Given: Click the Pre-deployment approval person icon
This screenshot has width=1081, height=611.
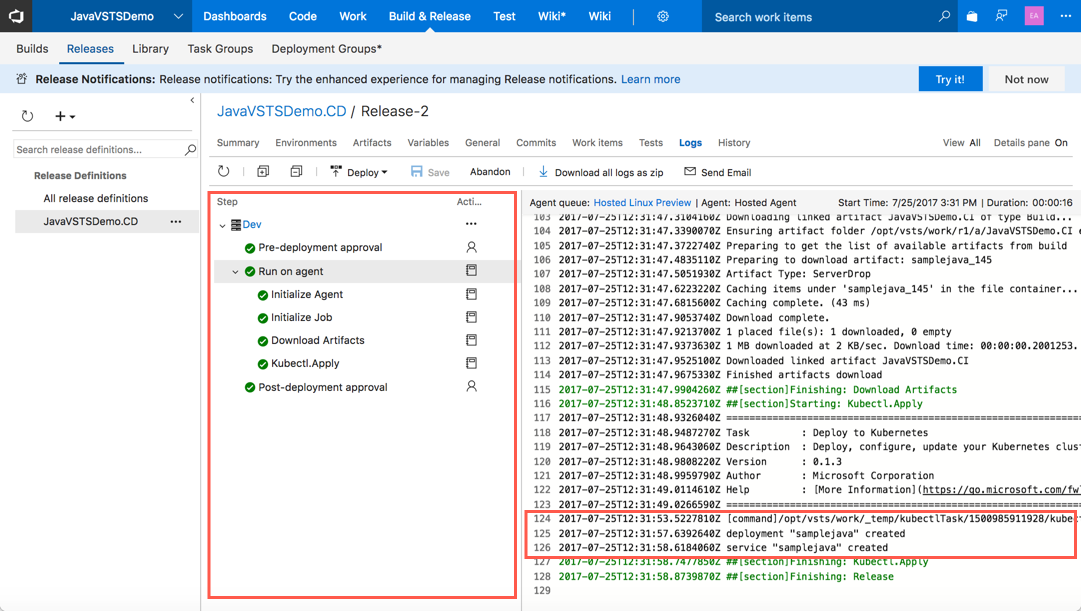Looking at the screenshot, I should (472, 247).
